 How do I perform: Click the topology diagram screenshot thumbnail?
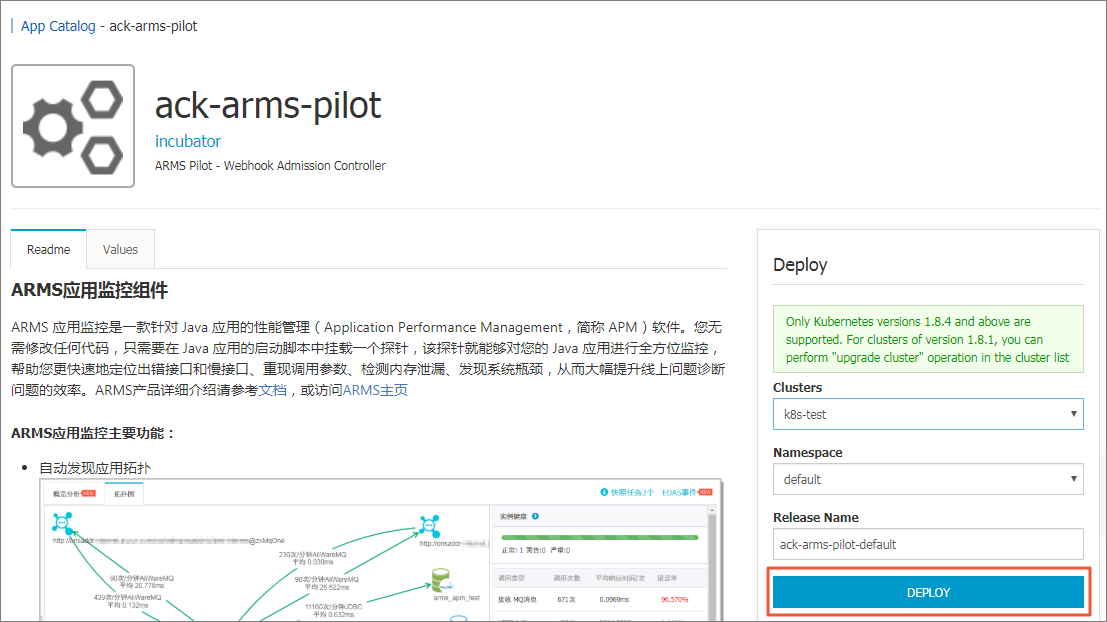[381, 551]
